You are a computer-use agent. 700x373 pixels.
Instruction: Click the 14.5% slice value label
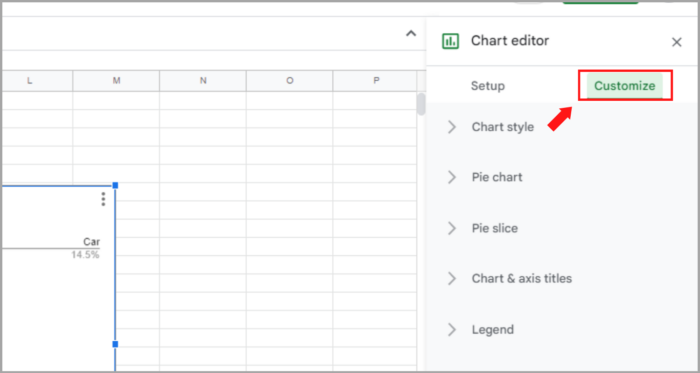tap(85, 255)
